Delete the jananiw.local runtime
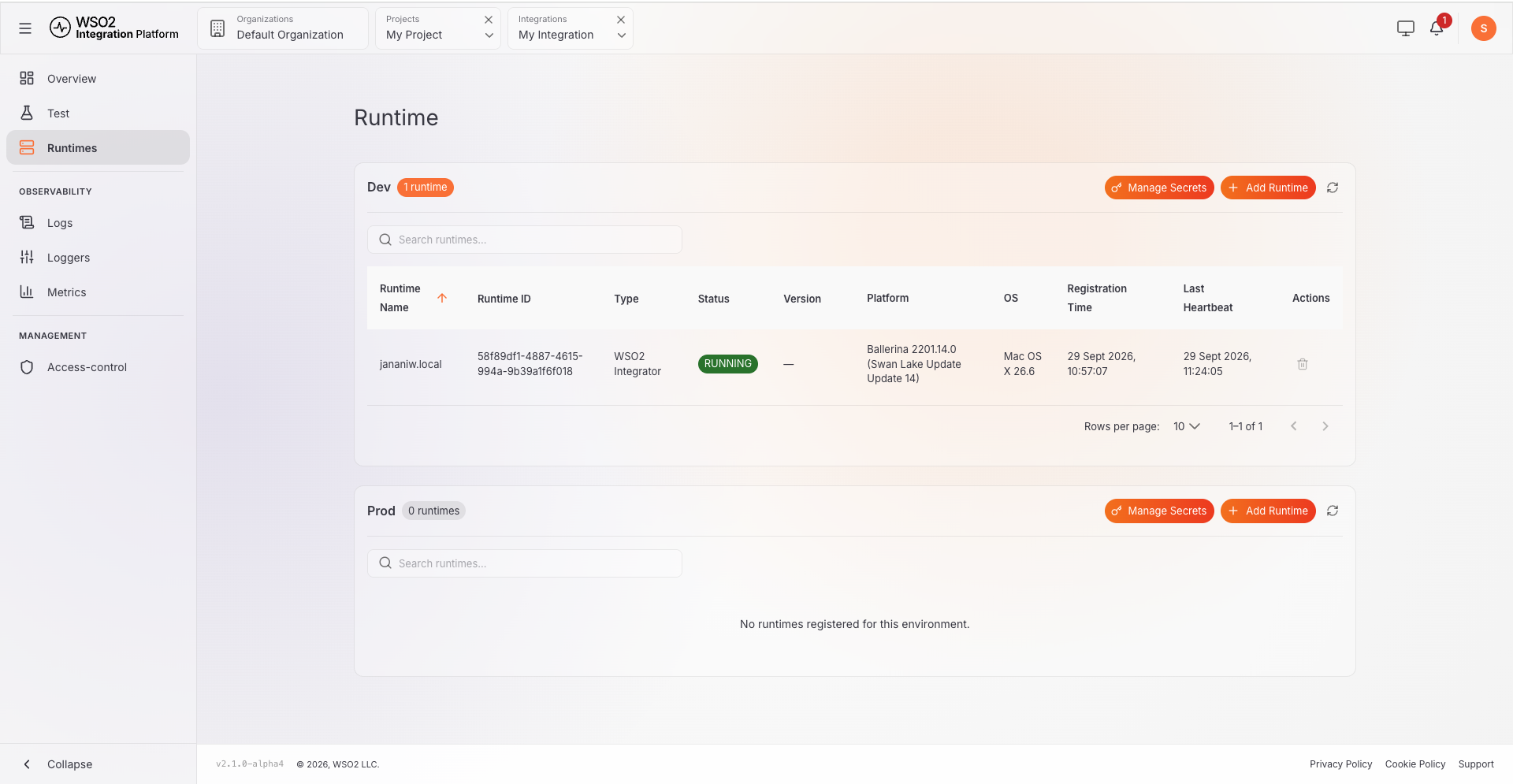The height and width of the screenshot is (784, 1513). point(1303,364)
